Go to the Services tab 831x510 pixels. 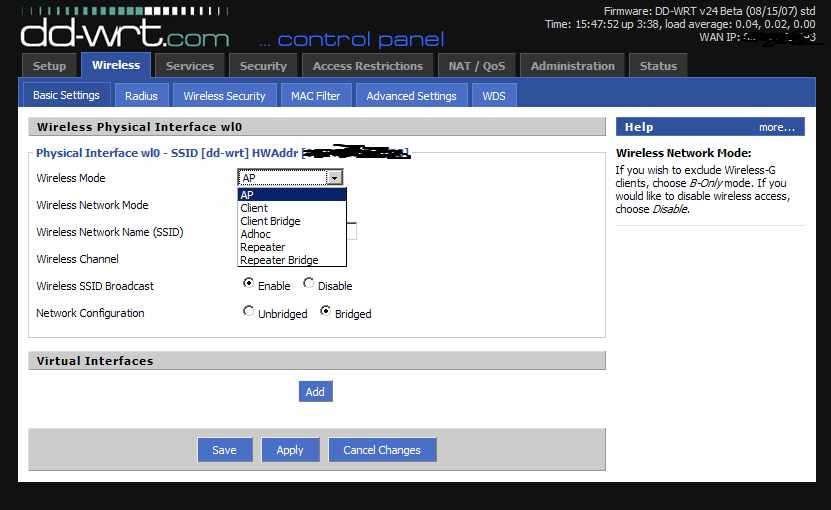(190, 66)
